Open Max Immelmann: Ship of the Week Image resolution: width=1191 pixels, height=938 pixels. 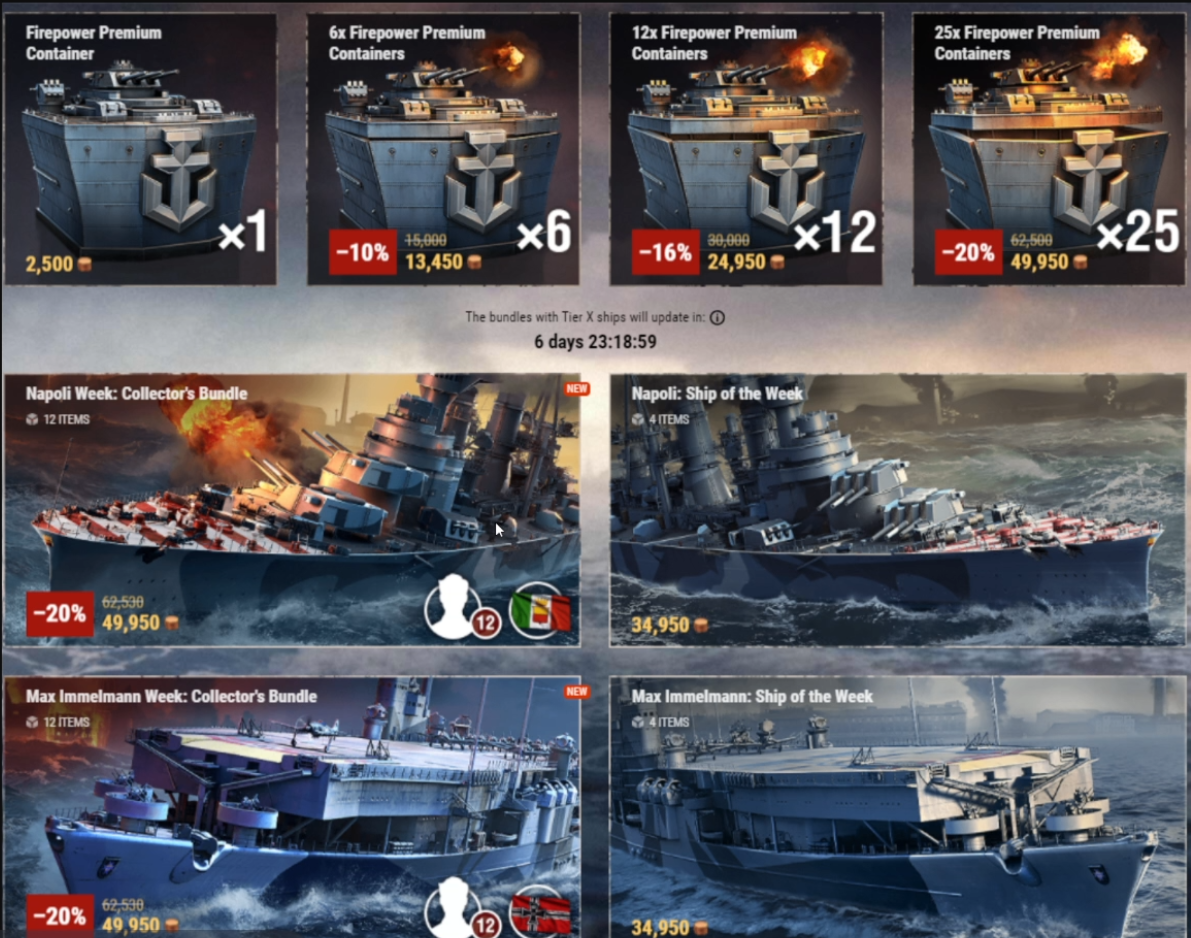tap(897, 807)
